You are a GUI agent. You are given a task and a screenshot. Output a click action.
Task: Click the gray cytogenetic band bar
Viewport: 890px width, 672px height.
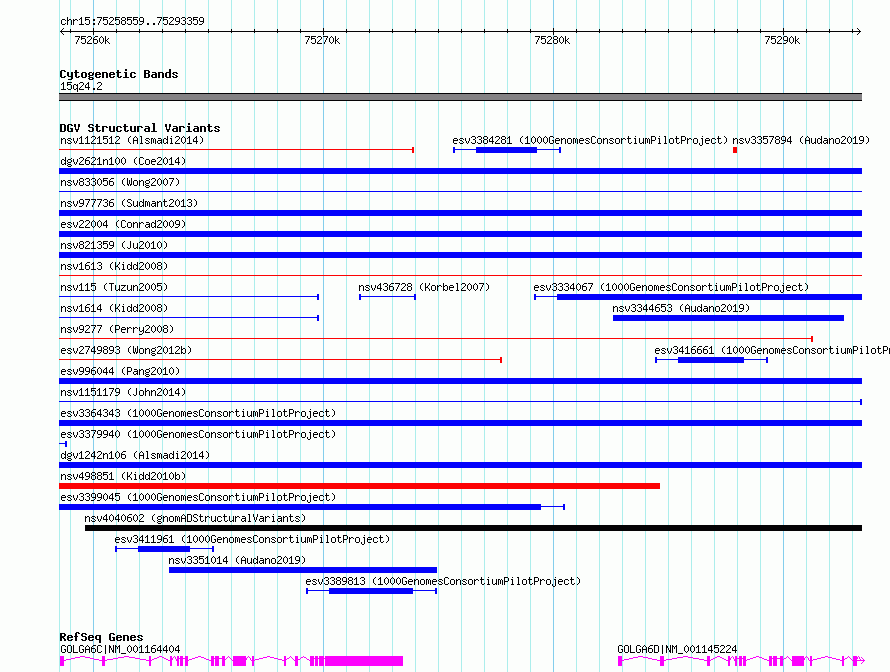pyautogui.click(x=460, y=97)
